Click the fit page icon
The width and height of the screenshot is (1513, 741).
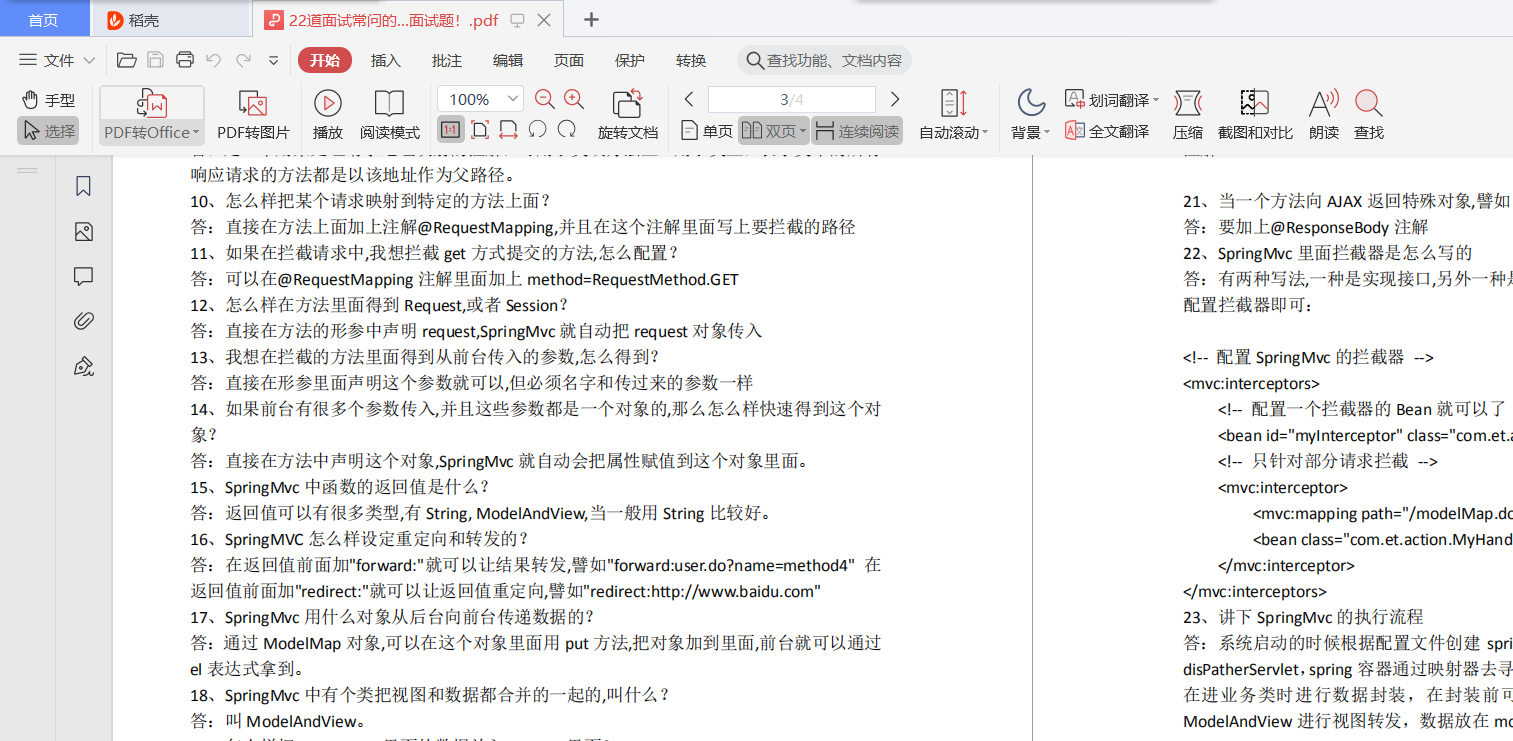pyautogui.click(x=480, y=129)
